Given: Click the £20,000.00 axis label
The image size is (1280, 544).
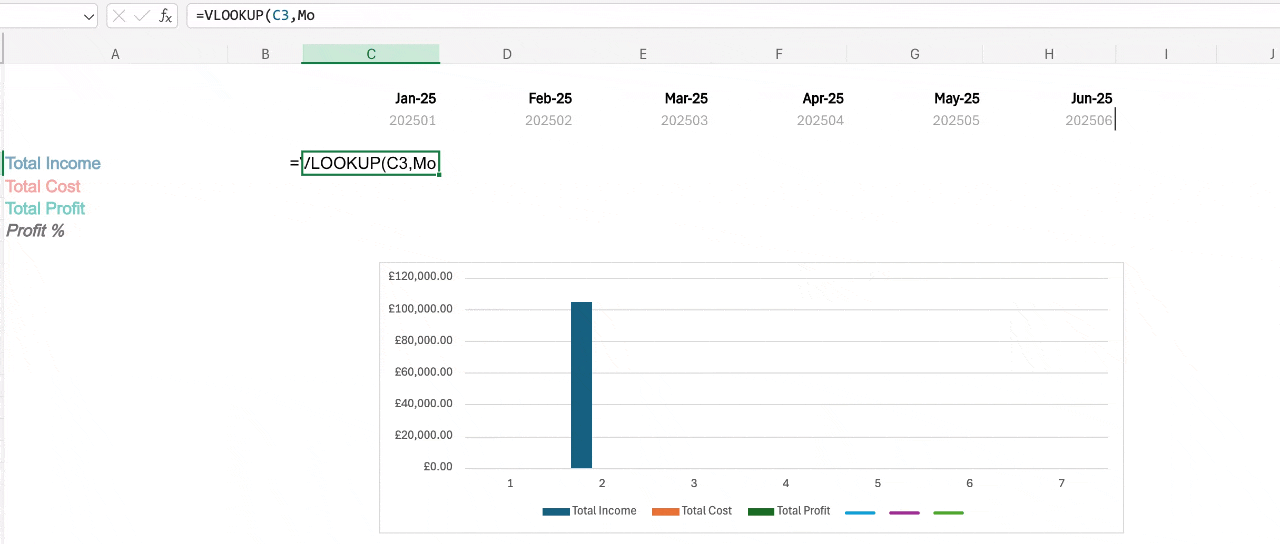Looking at the screenshot, I should [424, 435].
